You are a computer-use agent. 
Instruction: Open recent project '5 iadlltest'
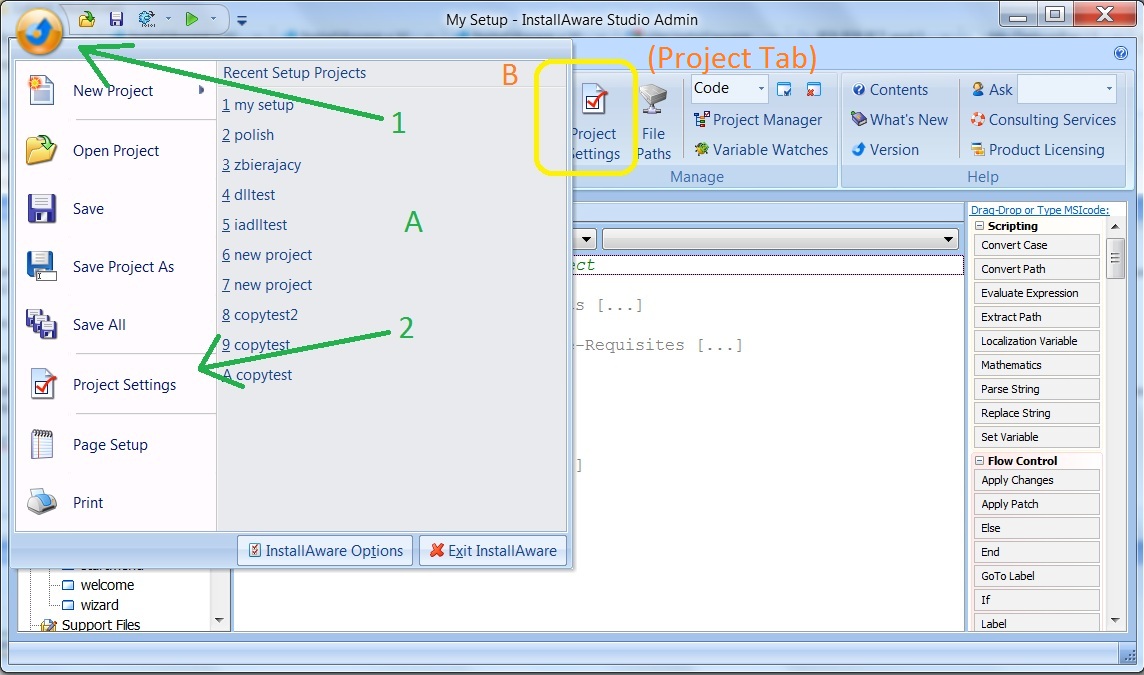[255, 225]
